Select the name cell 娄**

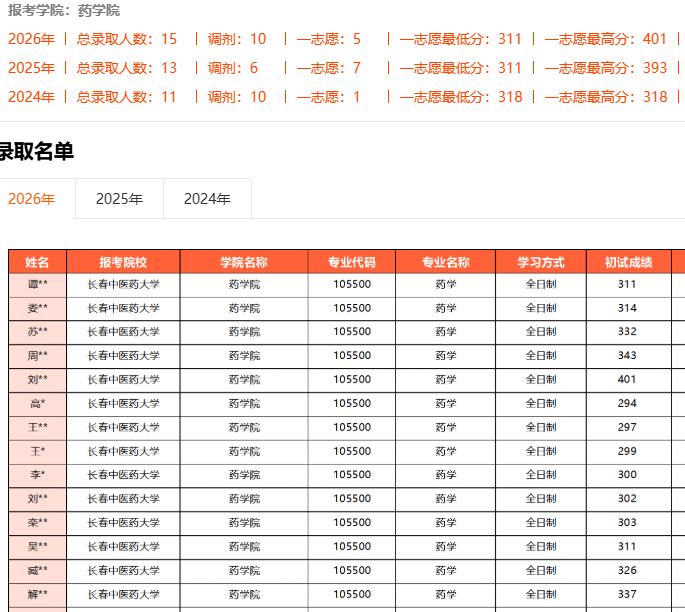pos(37,308)
